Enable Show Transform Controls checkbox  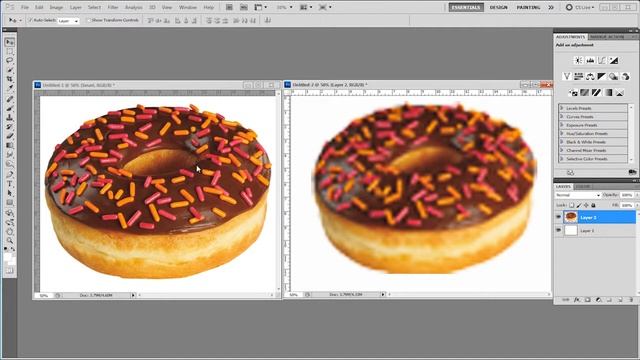click(88, 20)
